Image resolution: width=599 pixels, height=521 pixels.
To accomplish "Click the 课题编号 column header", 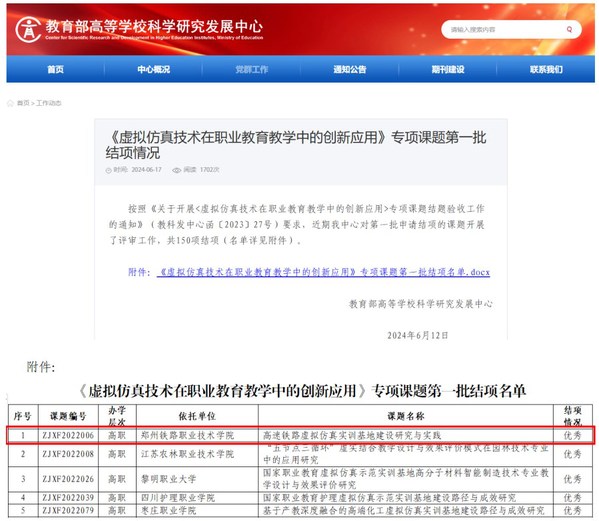I will coord(68,416).
